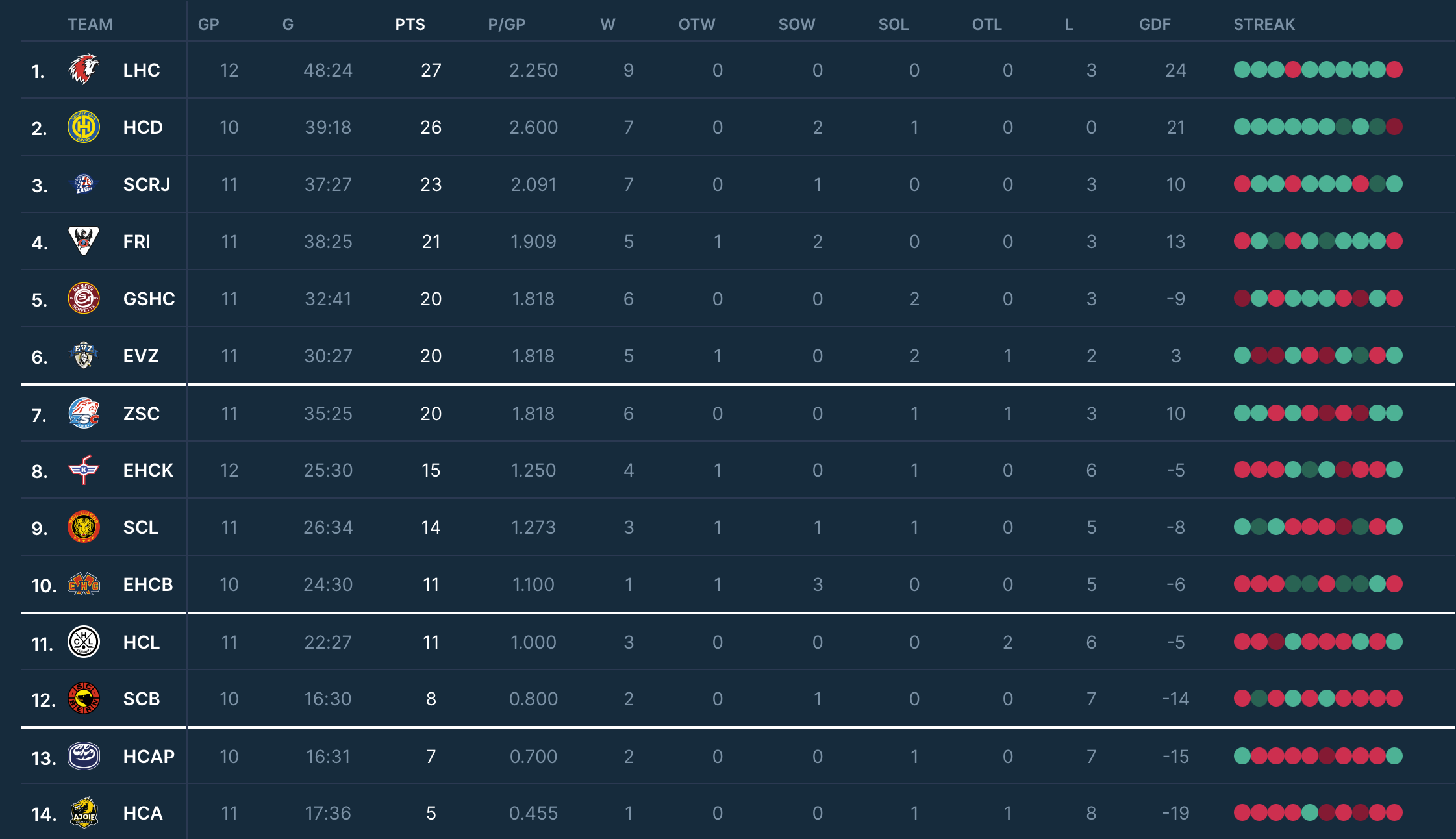Sort standings by P/GP header

[507, 25]
